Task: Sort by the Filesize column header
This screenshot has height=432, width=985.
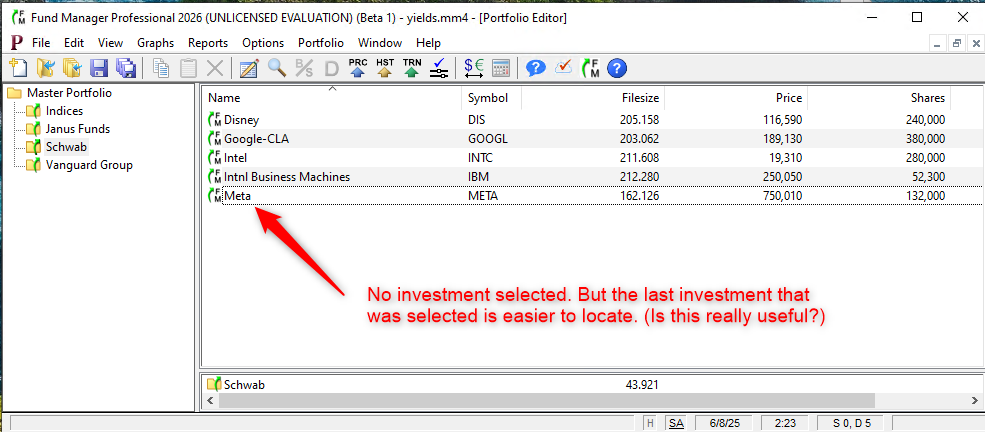Action: click(x=593, y=98)
